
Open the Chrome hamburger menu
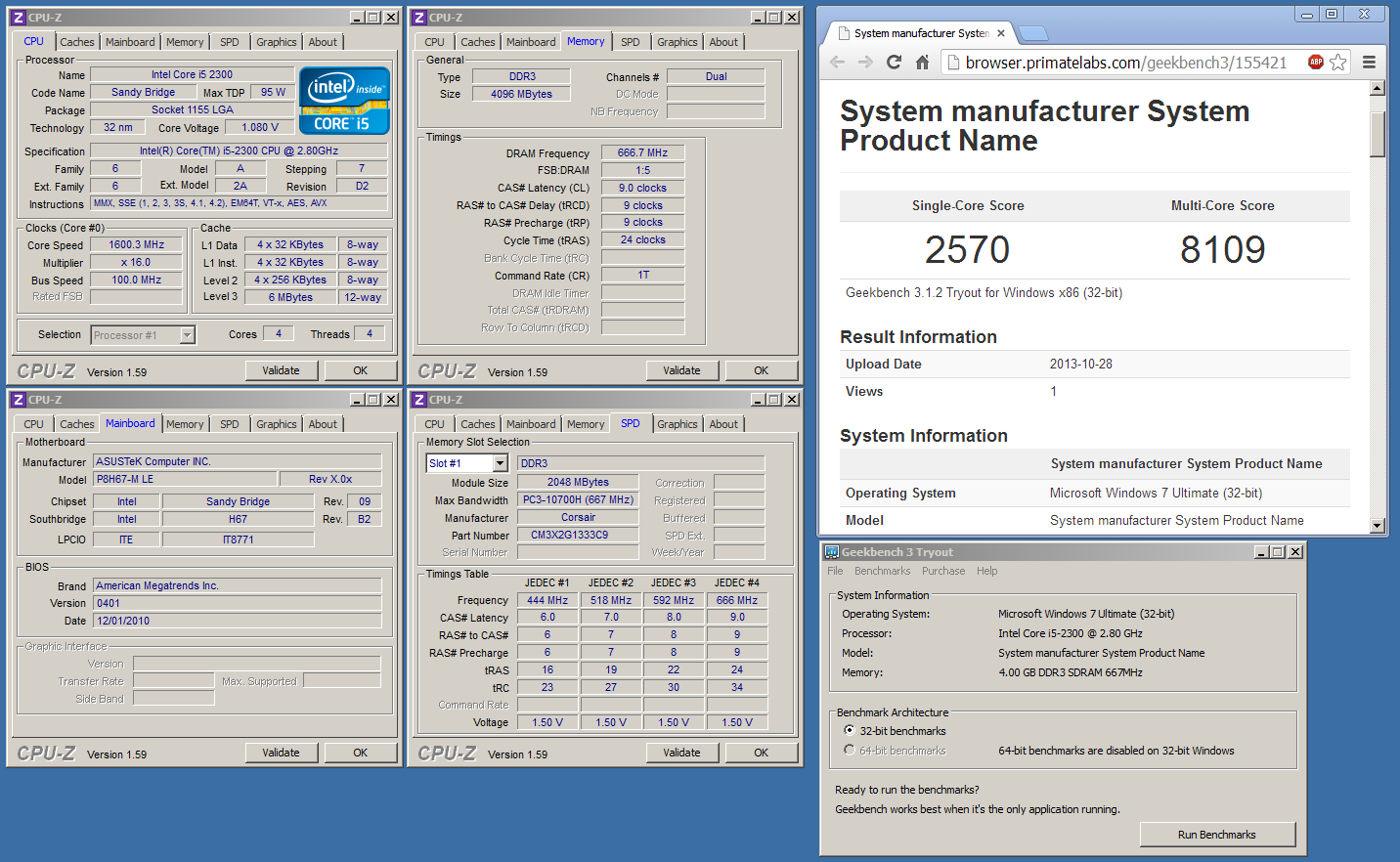[x=1369, y=62]
